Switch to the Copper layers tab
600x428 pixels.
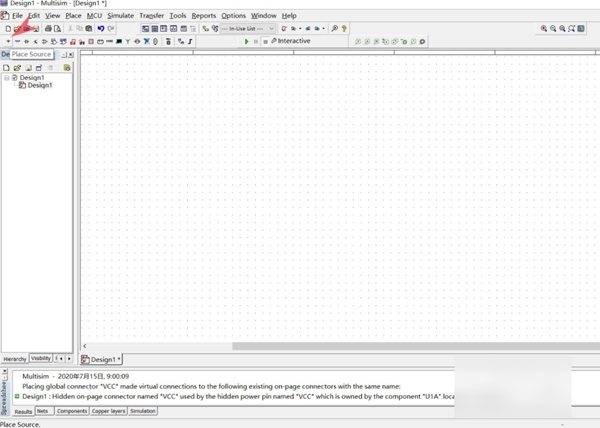click(x=108, y=411)
